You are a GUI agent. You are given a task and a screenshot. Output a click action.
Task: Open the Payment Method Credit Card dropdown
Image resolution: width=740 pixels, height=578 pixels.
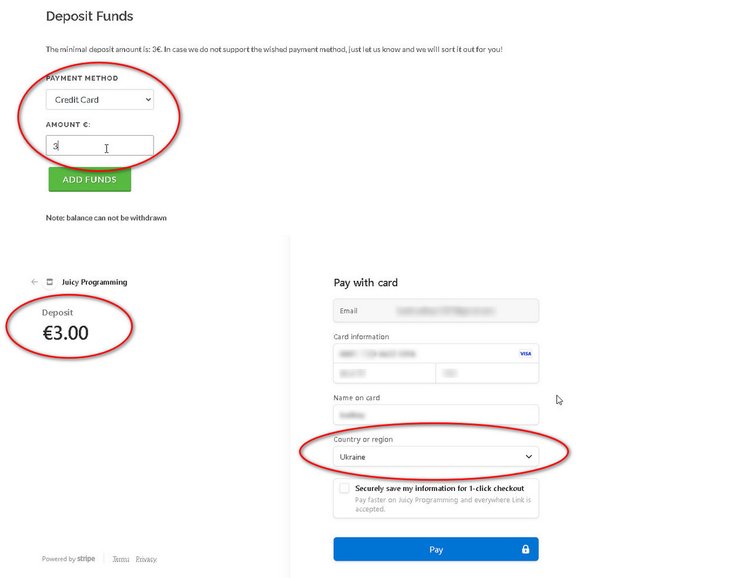pyautogui.click(x=100, y=100)
